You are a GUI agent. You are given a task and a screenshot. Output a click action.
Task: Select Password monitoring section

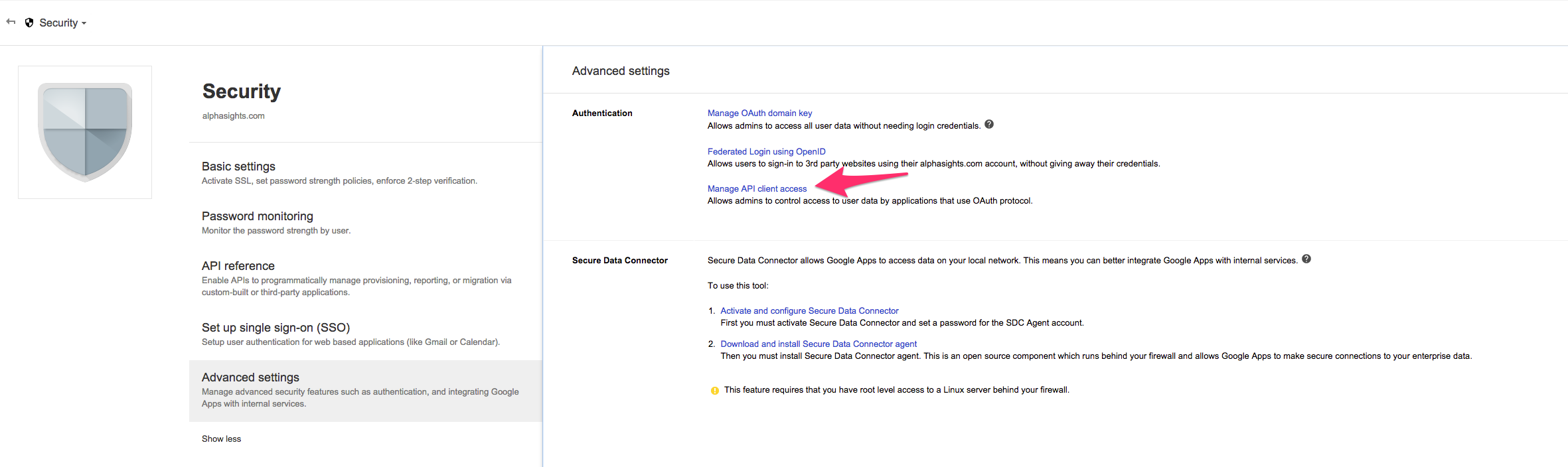click(366, 222)
